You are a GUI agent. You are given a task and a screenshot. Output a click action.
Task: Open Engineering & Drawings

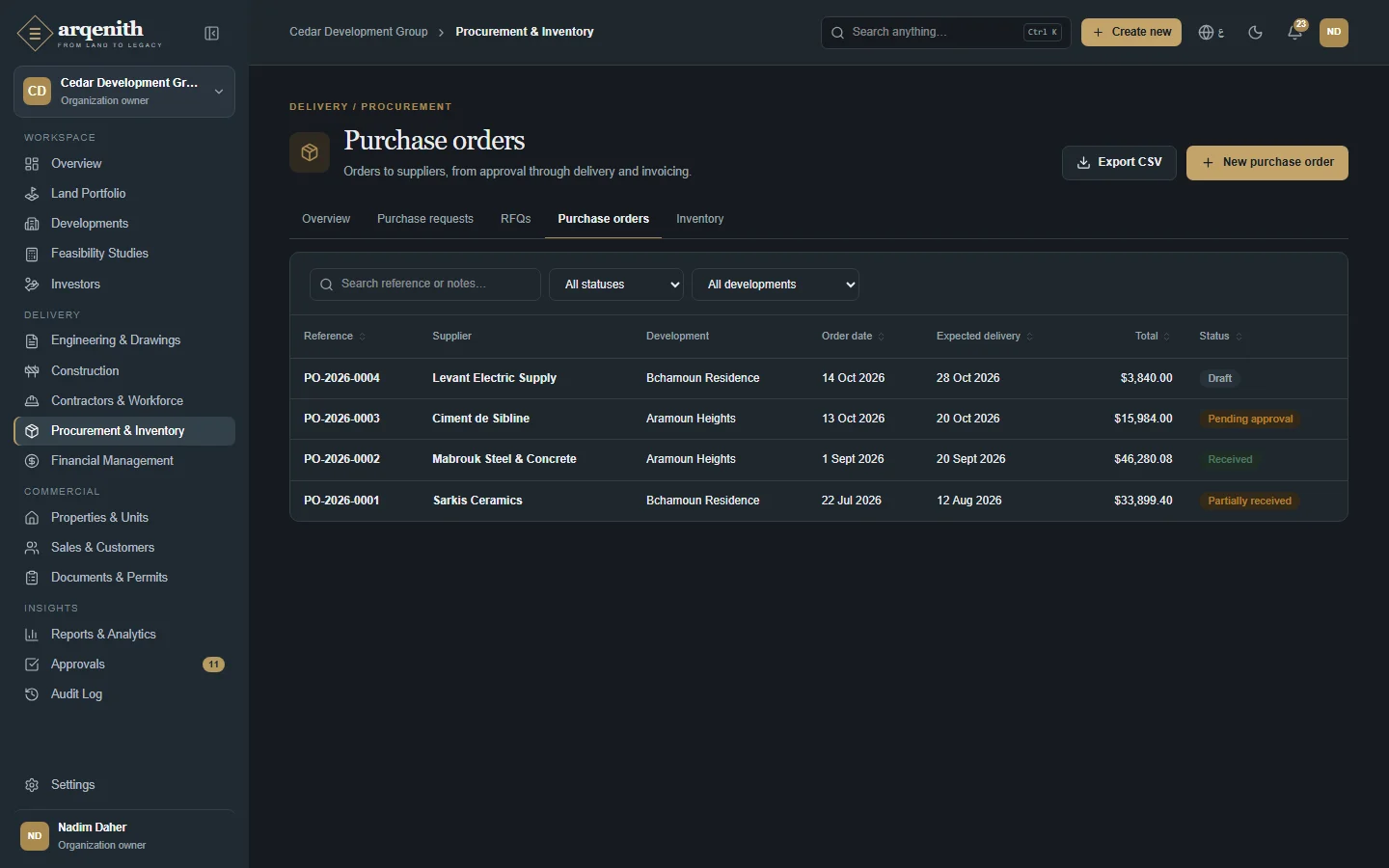coord(124,340)
